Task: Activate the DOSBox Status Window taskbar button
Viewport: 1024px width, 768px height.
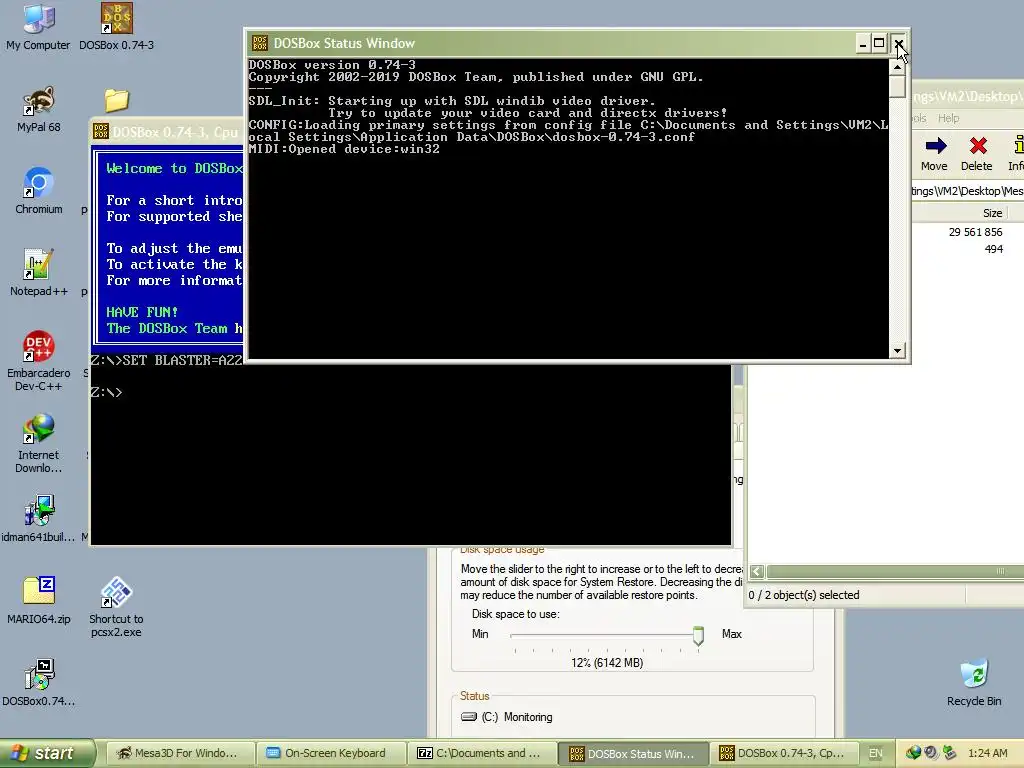Action: tap(632, 753)
